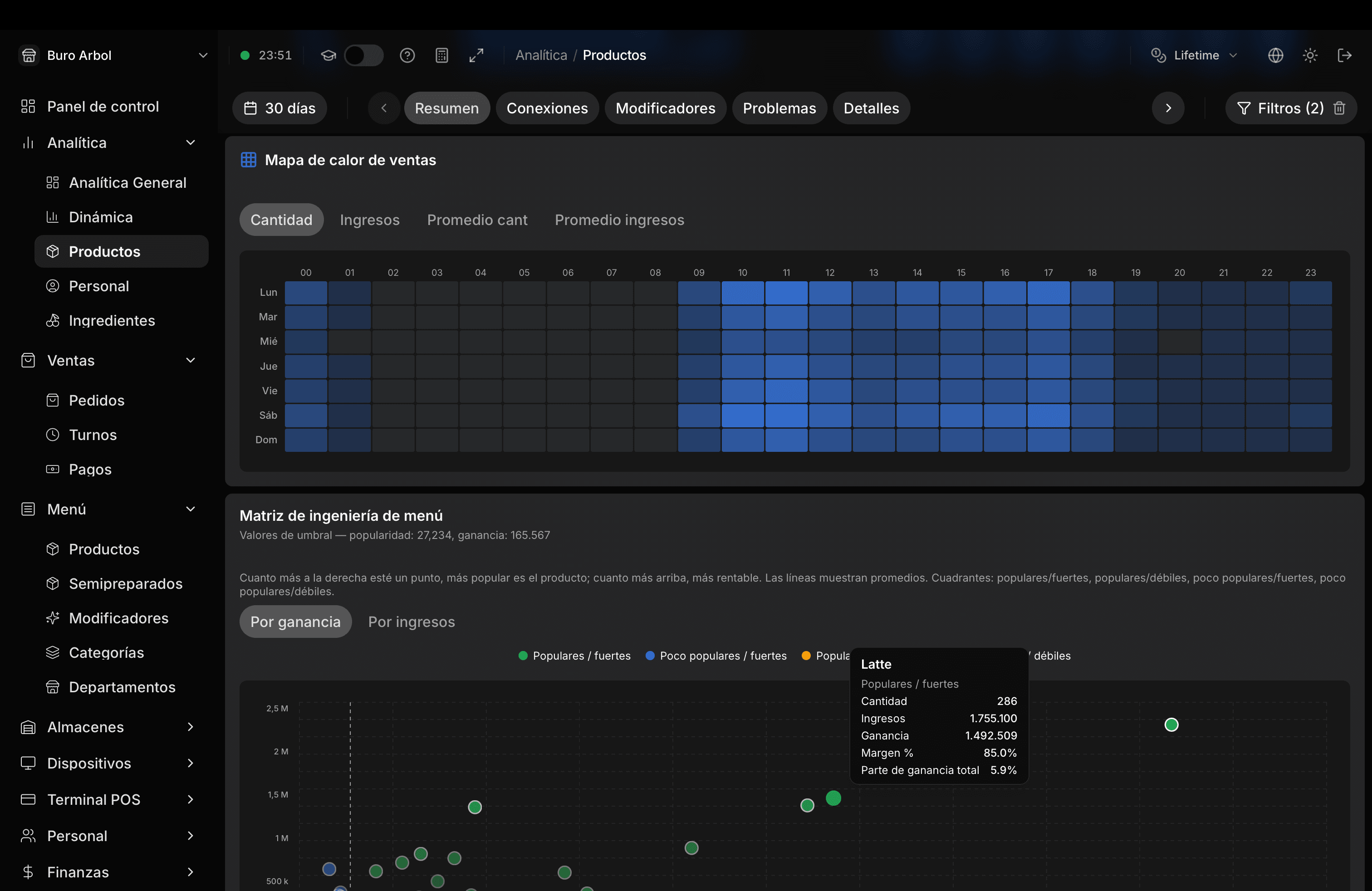Viewport: 1372px width, 891px height.
Task: Click the Analítica breadcrumb link
Action: point(541,55)
